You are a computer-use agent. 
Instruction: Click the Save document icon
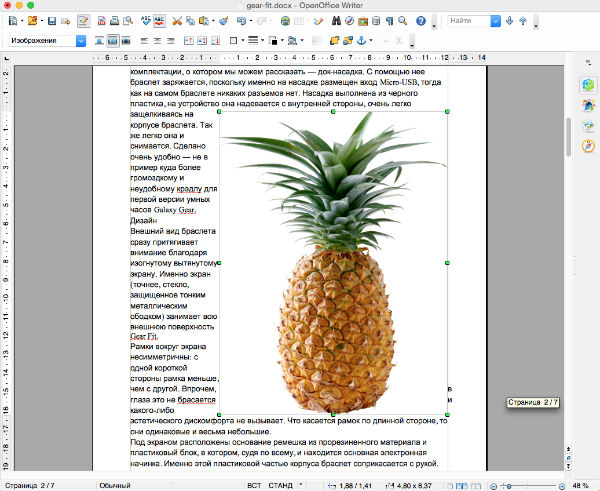(x=52, y=20)
